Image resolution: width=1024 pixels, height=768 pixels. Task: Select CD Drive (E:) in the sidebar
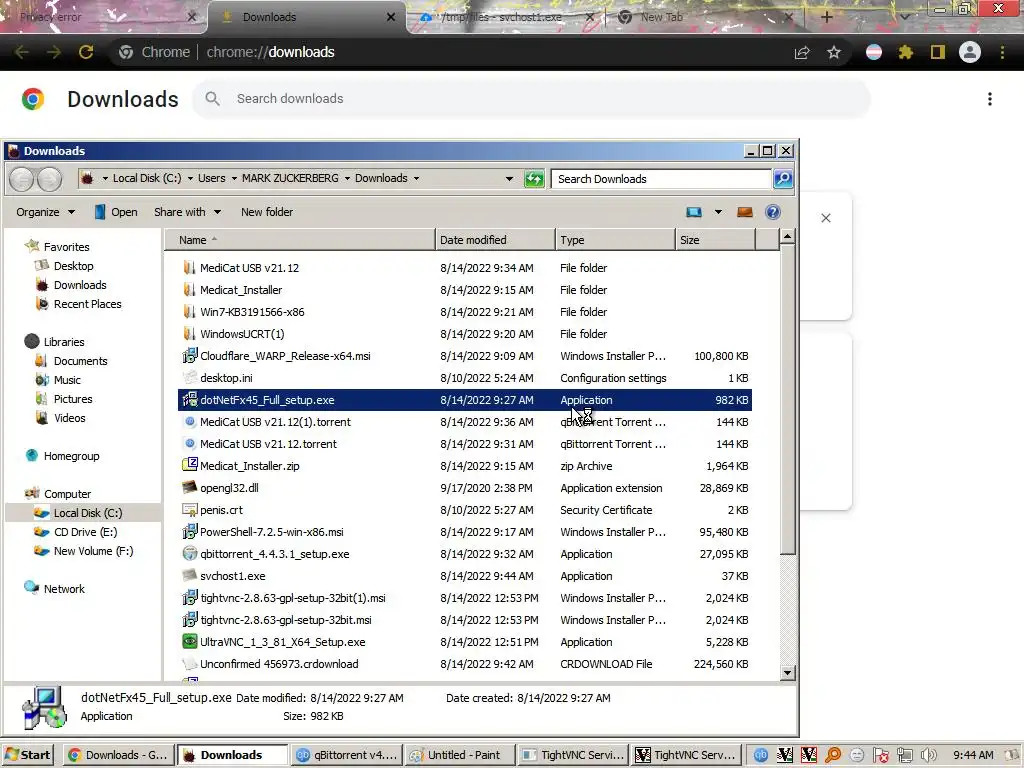[85, 532]
